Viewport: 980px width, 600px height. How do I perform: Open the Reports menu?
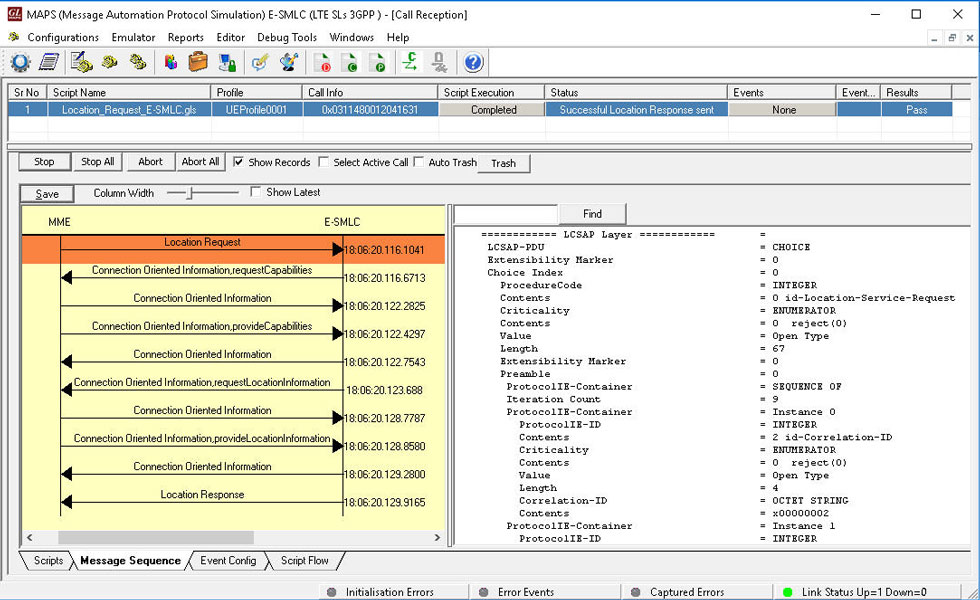pos(186,37)
